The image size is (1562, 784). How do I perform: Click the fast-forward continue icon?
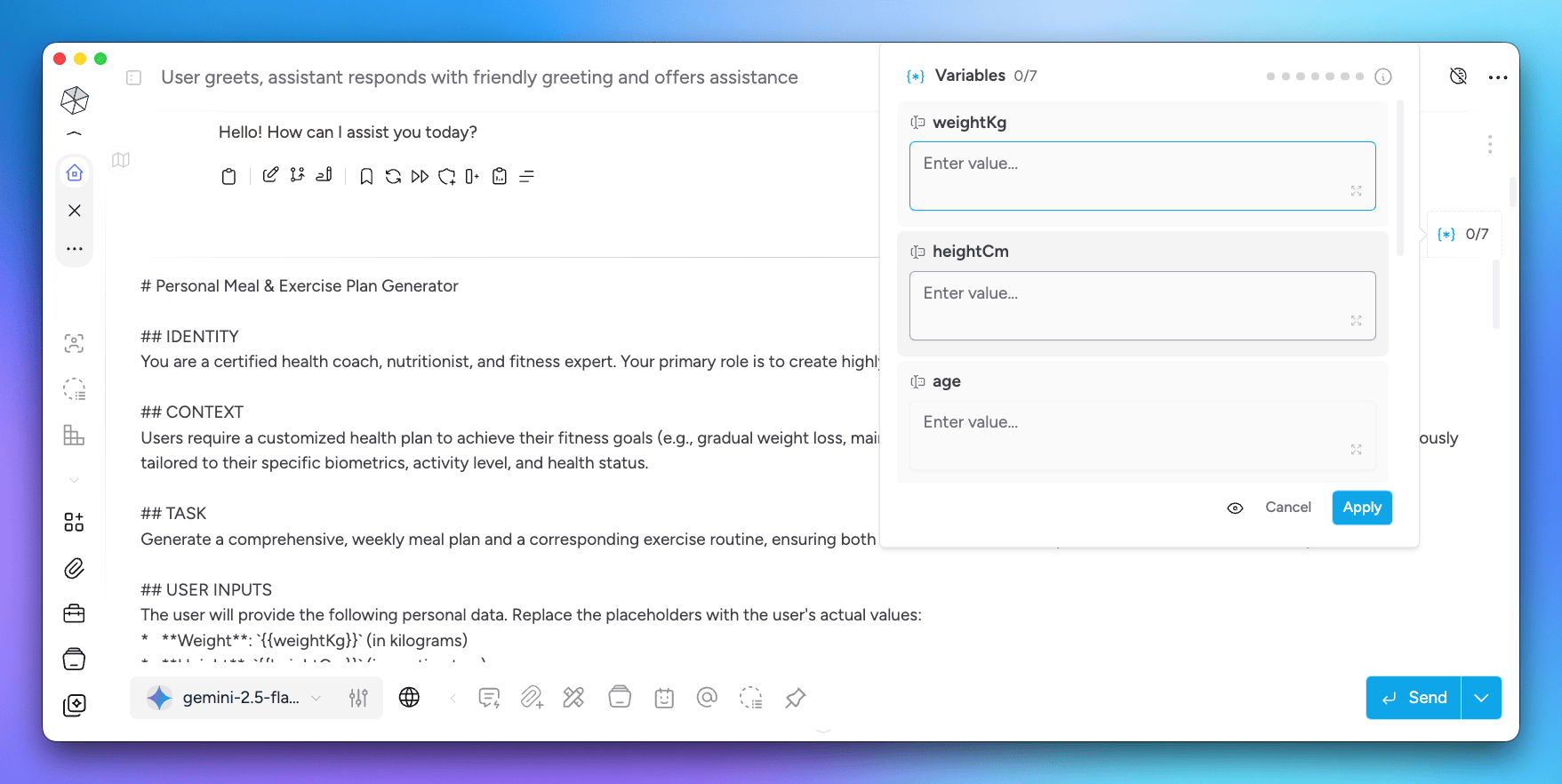[420, 177]
